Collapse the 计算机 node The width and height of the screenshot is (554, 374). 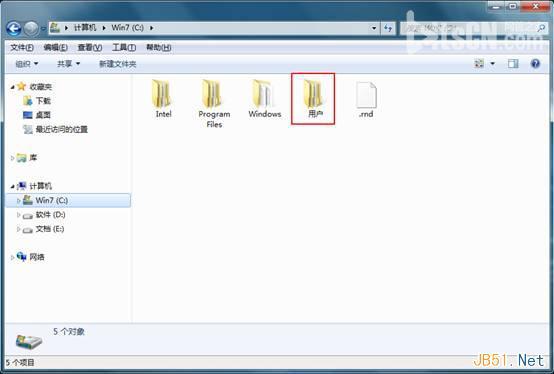click(x=12, y=186)
